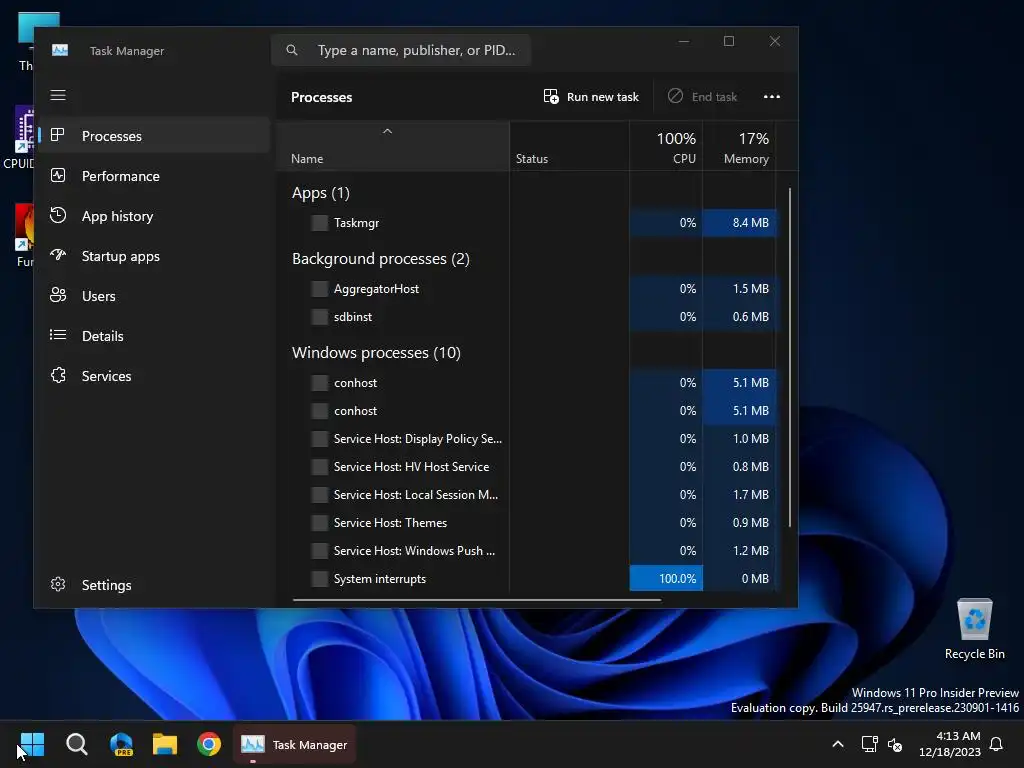The height and width of the screenshot is (768, 1024).
Task: Switch to the Processes page
Action: (155, 135)
